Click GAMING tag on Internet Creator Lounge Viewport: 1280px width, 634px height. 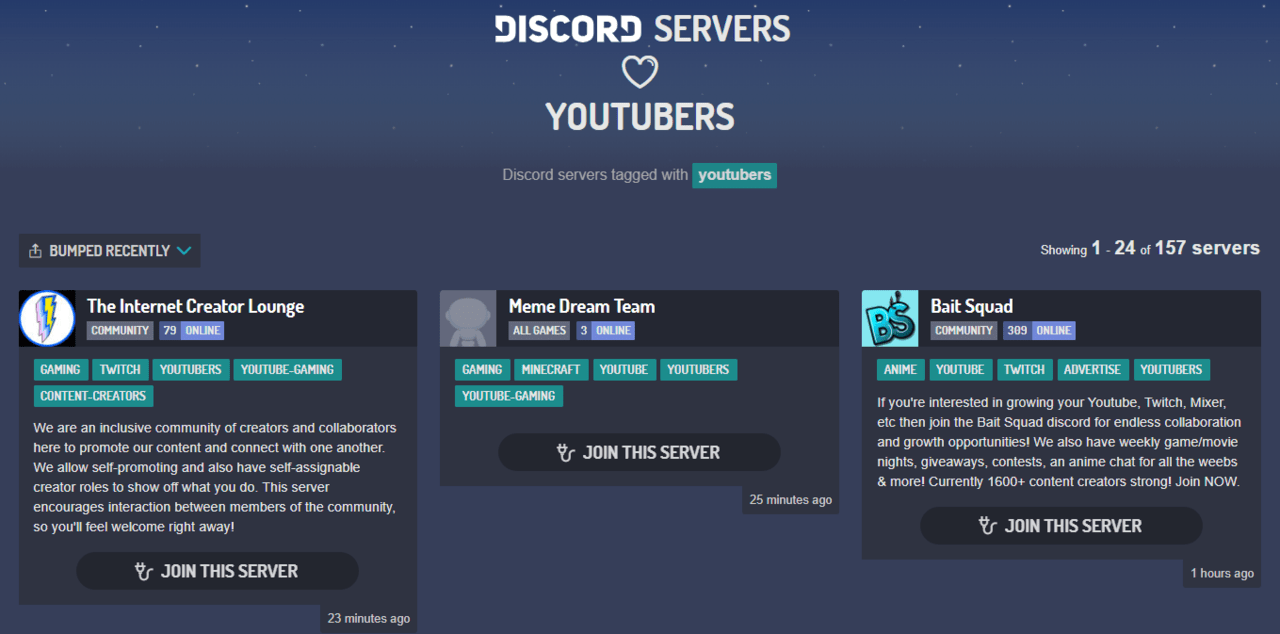pyautogui.click(x=60, y=369)
